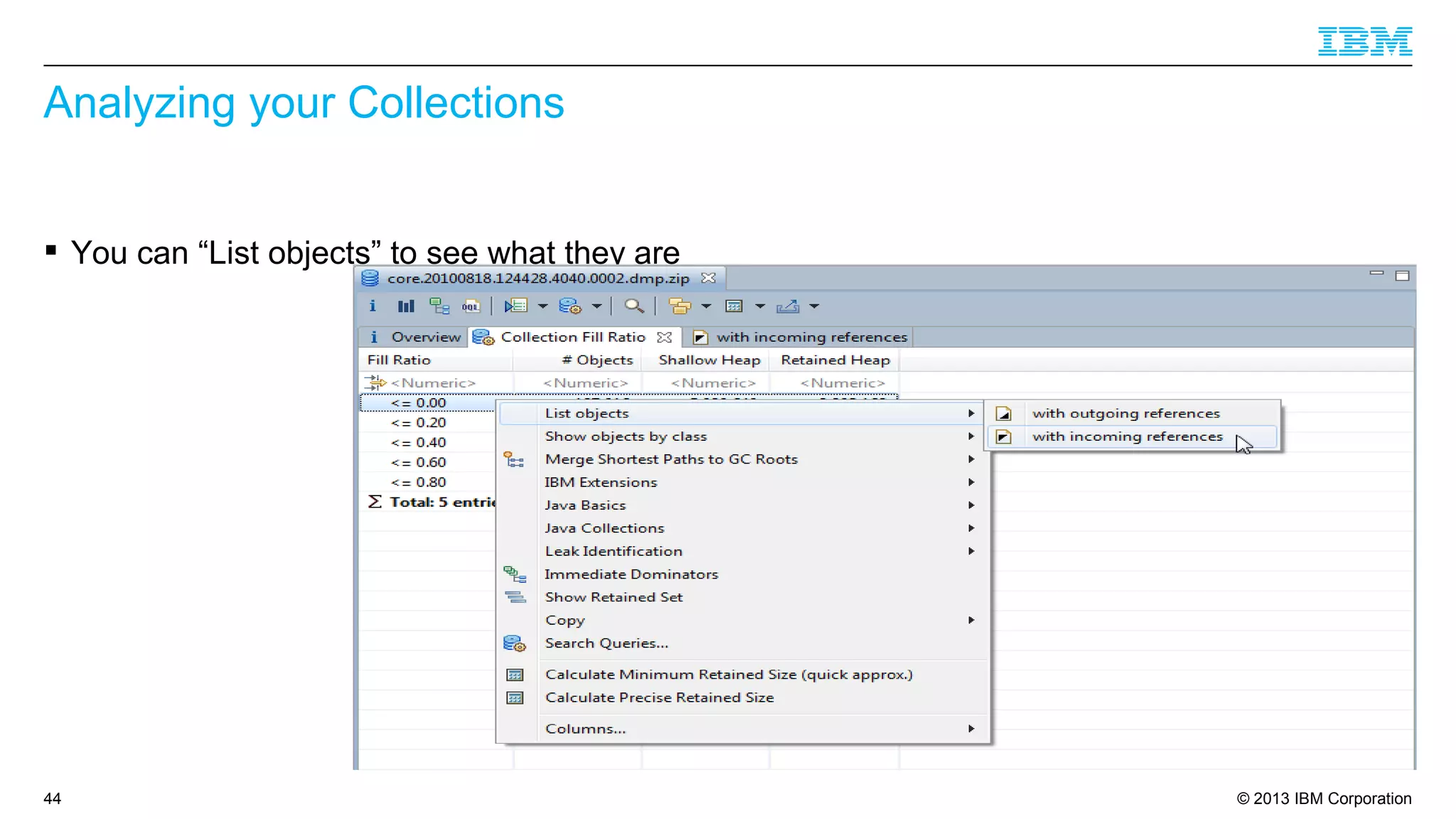
Task: Open the dominator tree toolbar icon
Action: 439,306
